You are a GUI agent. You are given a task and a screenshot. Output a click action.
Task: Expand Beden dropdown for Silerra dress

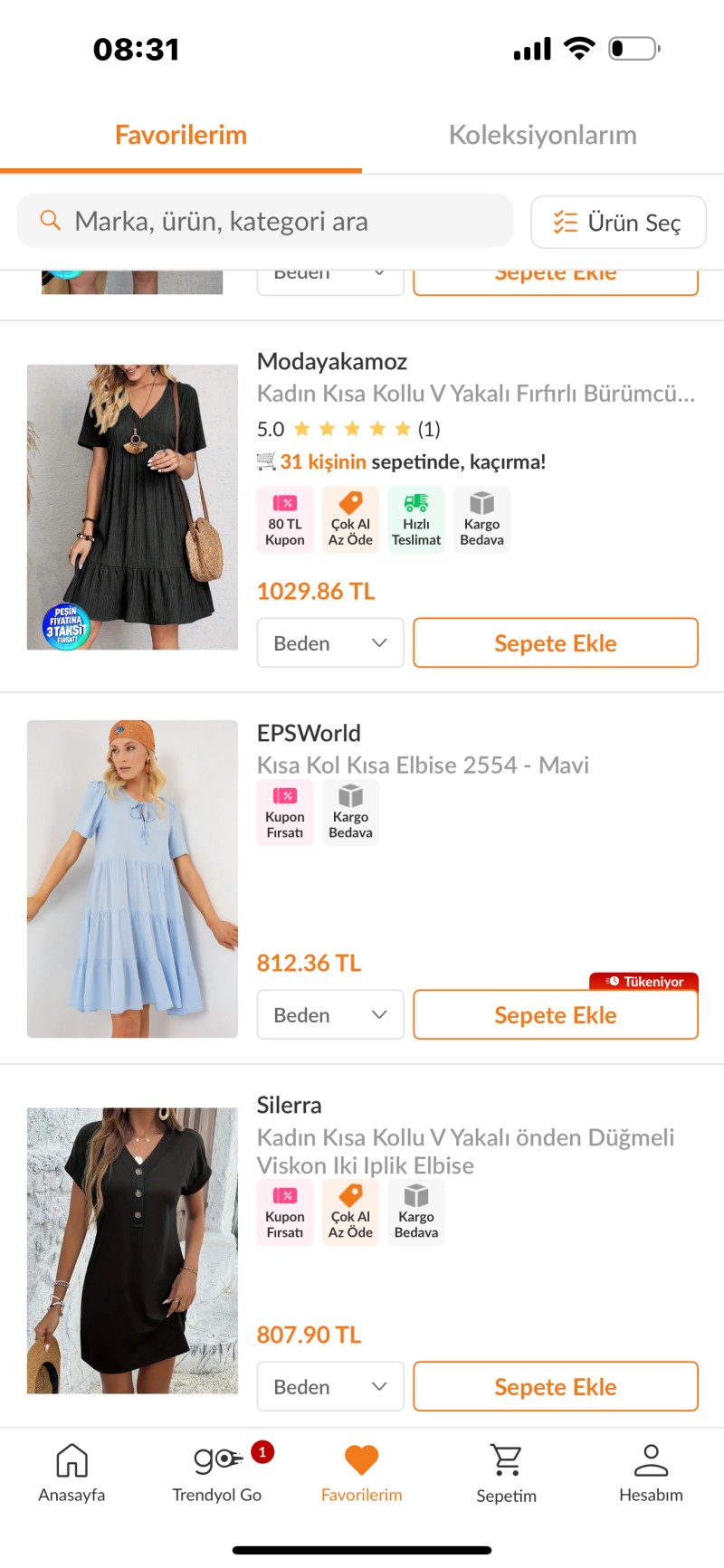330,1386
